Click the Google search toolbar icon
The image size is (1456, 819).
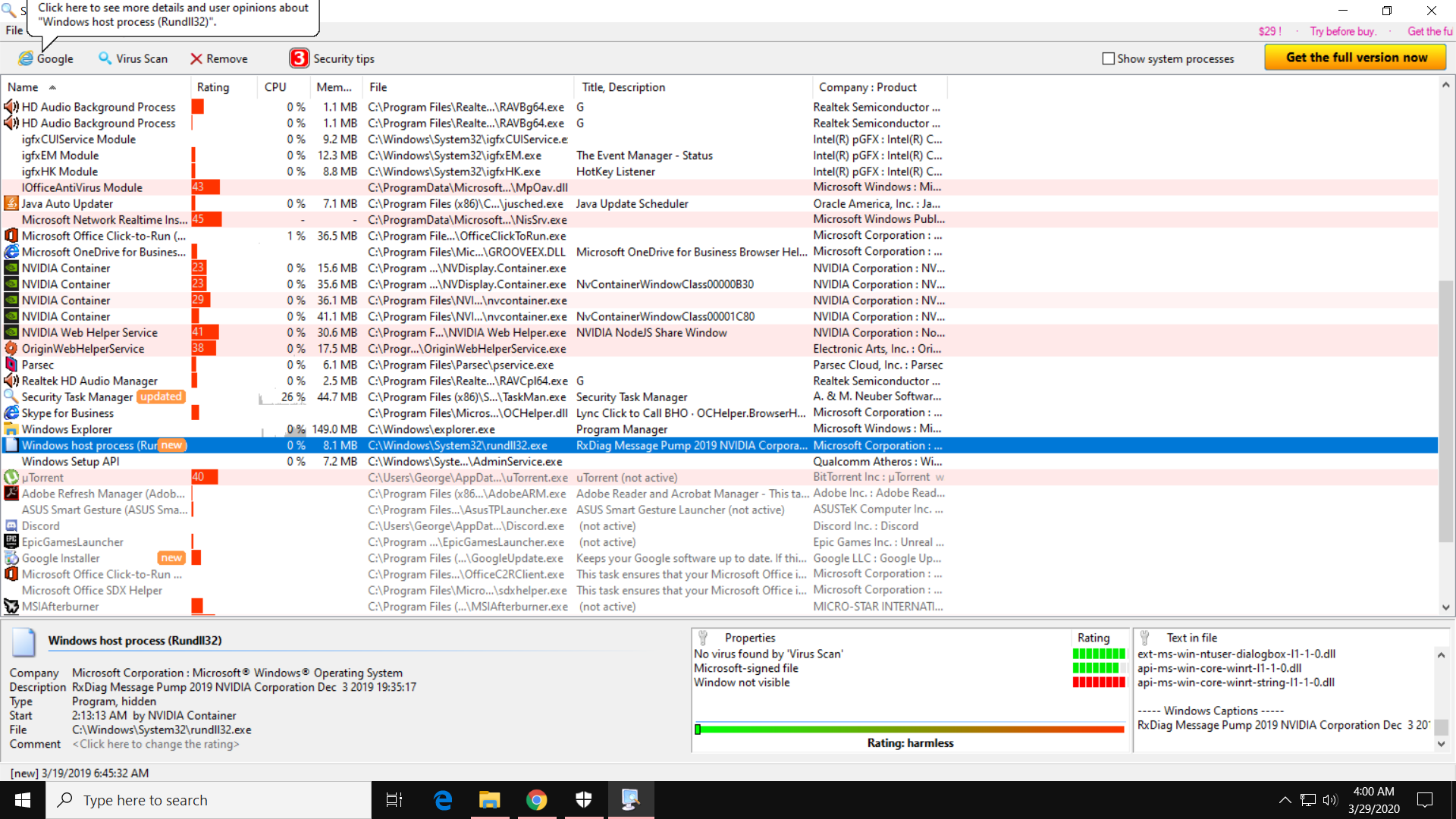pyautogui.click(x=26, y=58)
